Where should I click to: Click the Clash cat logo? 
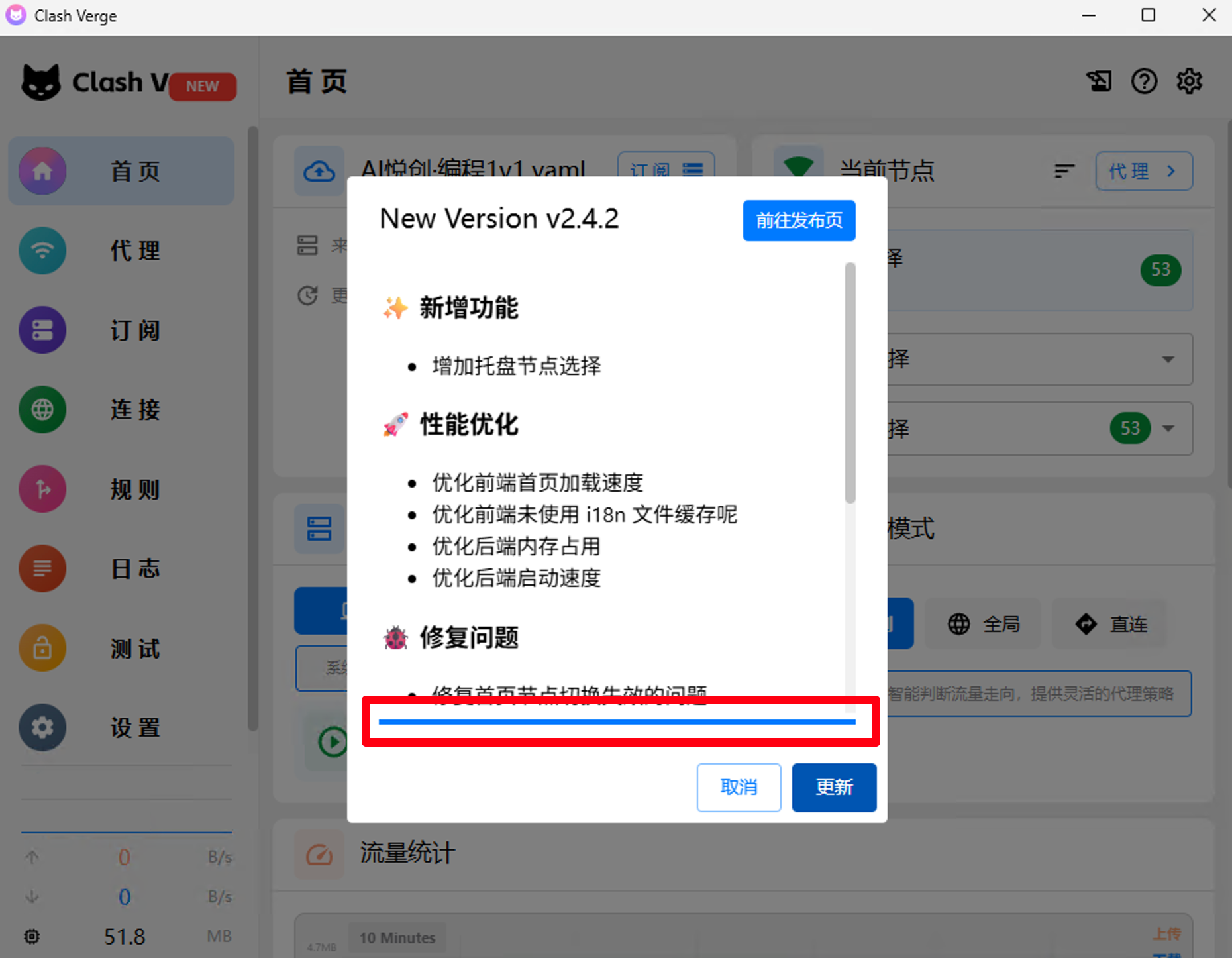[41, 82]
